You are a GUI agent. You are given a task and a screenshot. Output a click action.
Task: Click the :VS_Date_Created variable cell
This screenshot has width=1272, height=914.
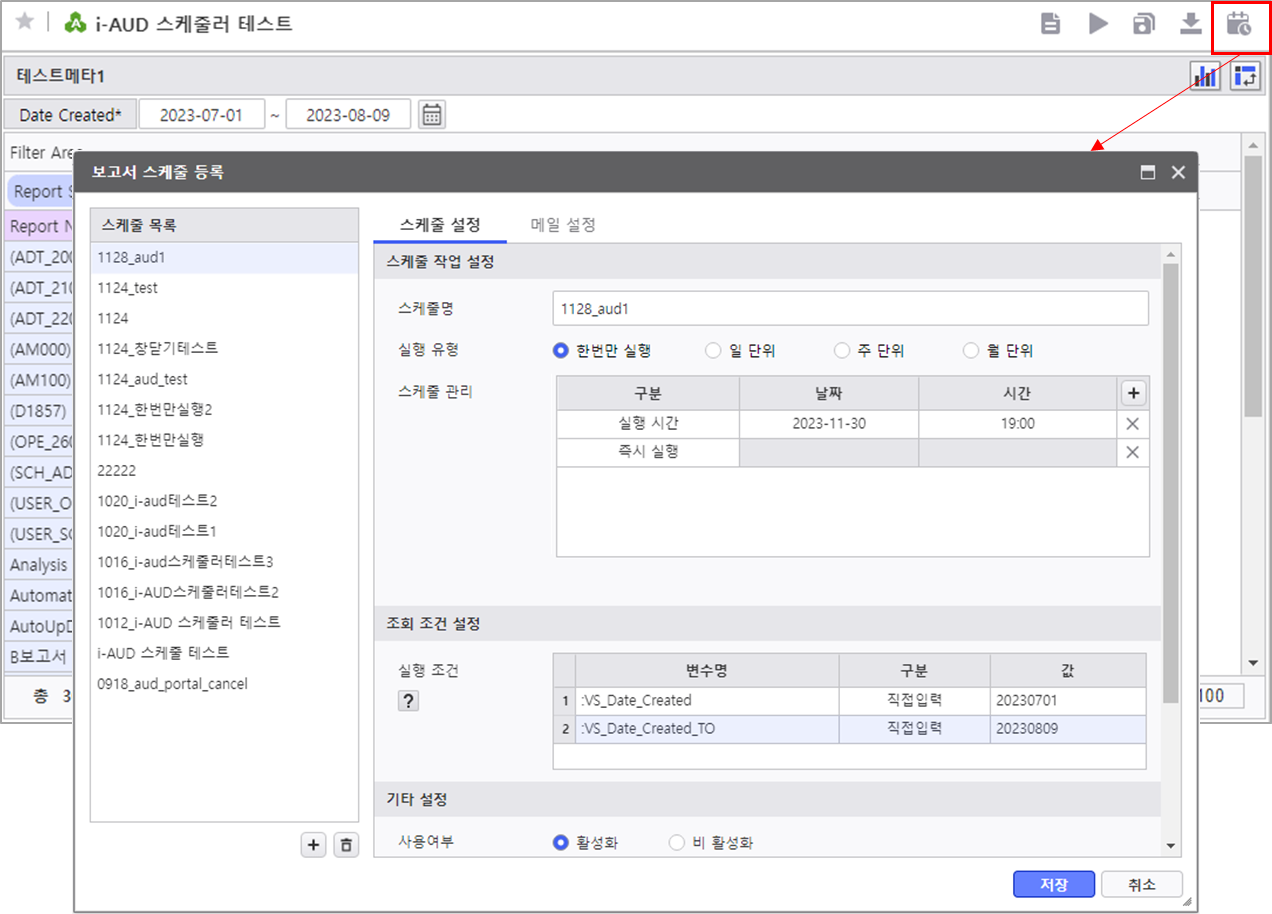(x=707, y=700)
